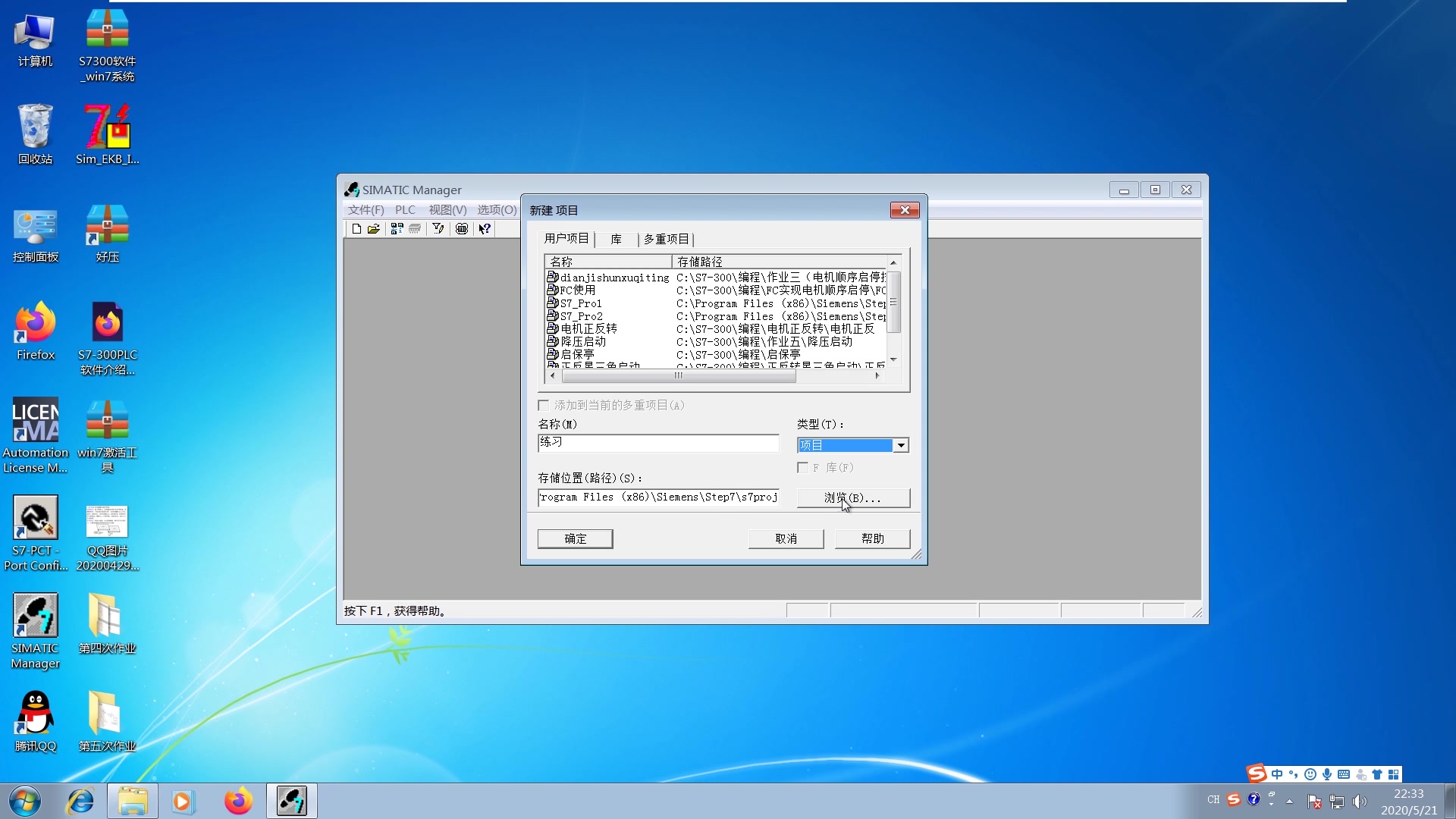Click the 帮助 button

point(873,538)
